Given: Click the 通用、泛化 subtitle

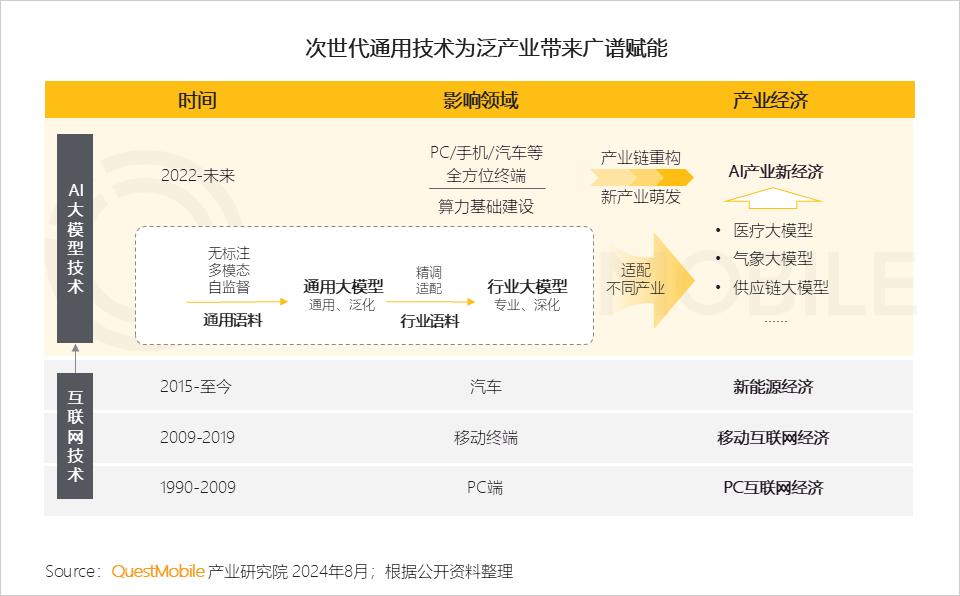Looking at the screenshot, I should coord(342,304).
